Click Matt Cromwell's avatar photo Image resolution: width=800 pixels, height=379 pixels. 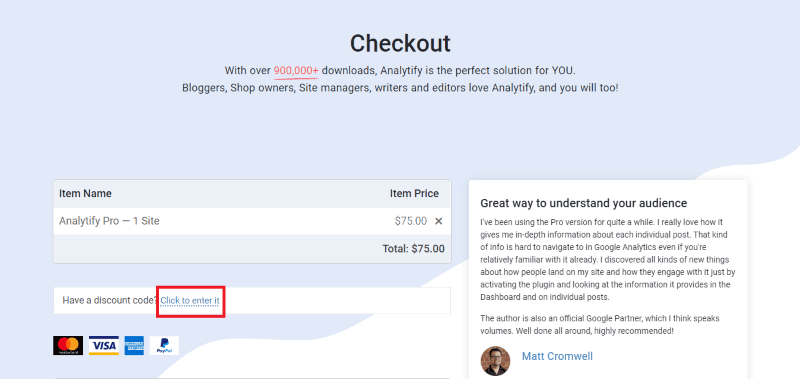pyautogui.click(x=495, y=361)
